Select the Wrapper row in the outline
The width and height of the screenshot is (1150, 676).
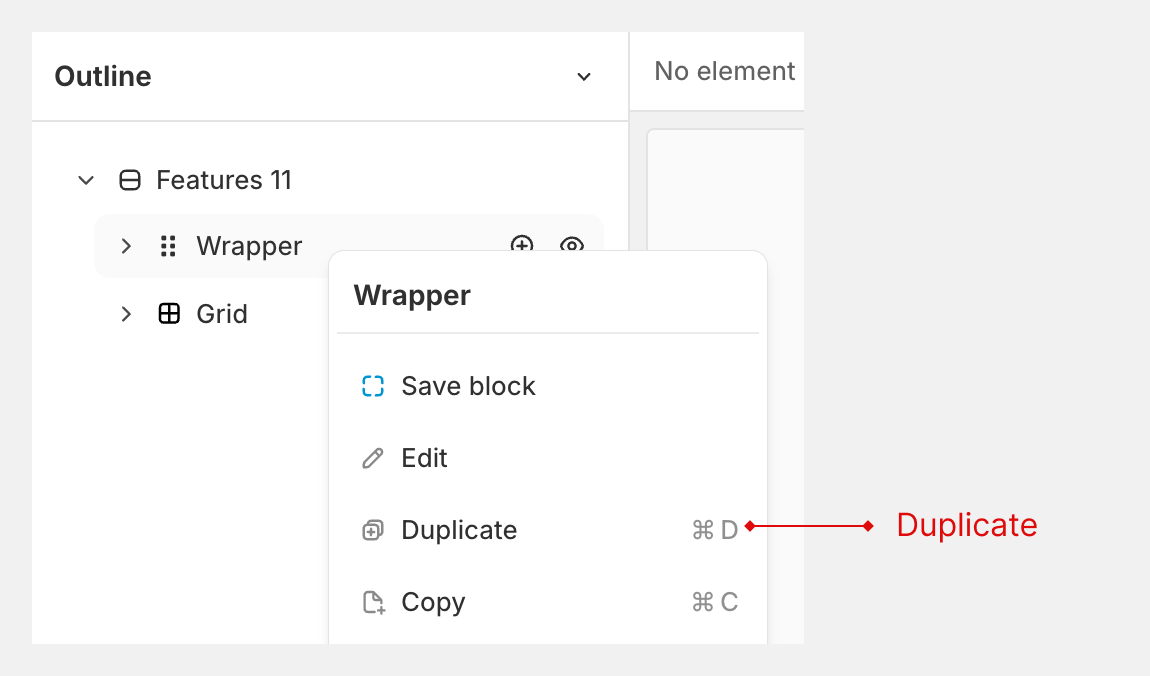click(249, 246)
